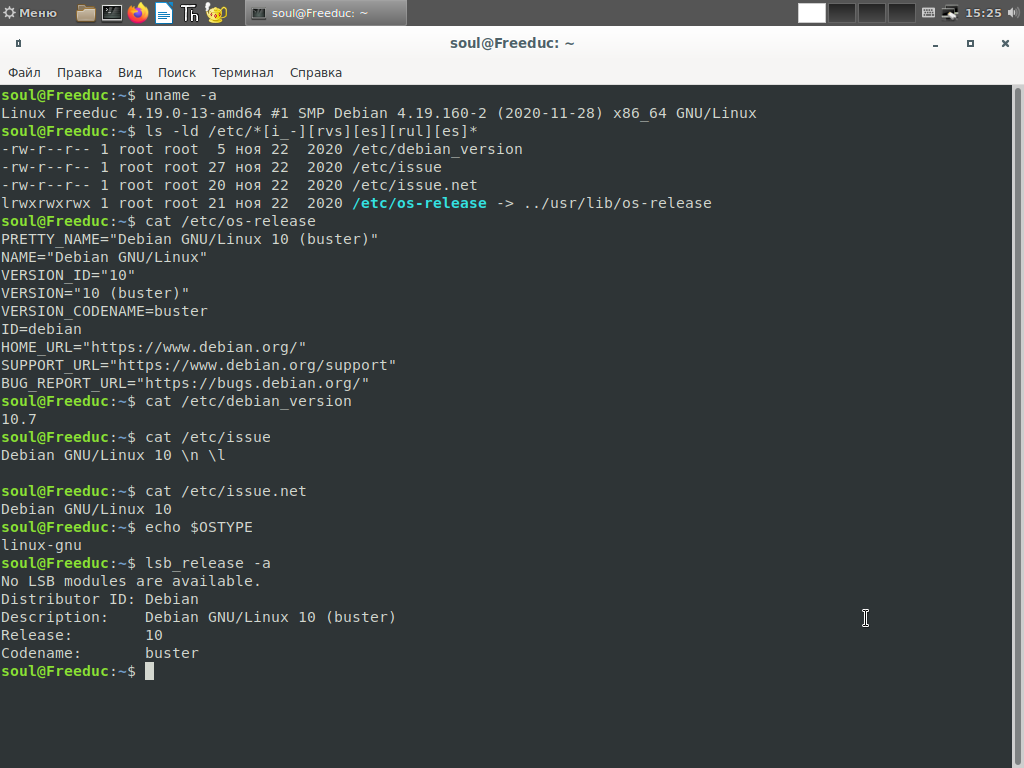Click the 'linux-gnu' output

pos(41,545)
